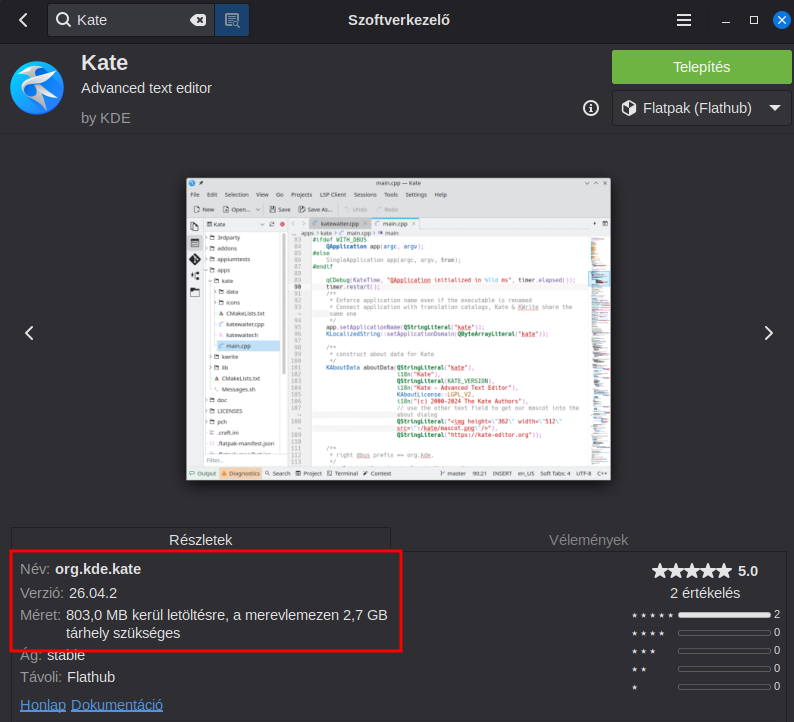Enlarge the Kate editor screenshot
The width and height of the screenshot is (794, 722).
coord(399,329)
